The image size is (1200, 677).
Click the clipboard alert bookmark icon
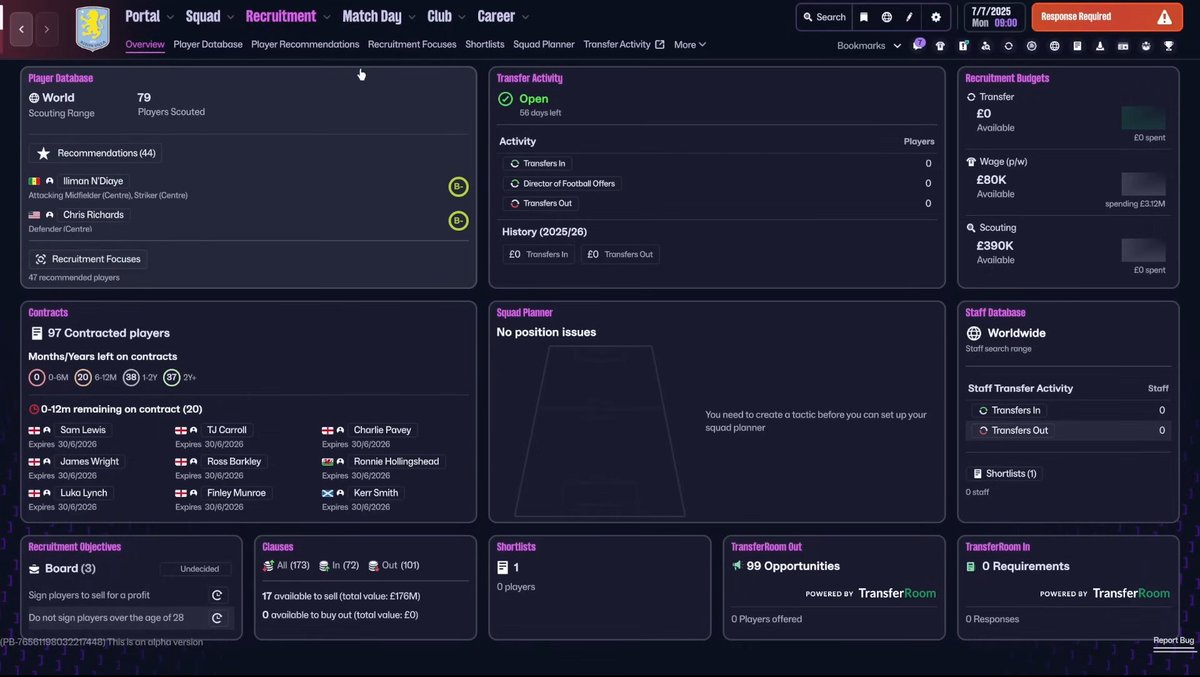[963, 46]
